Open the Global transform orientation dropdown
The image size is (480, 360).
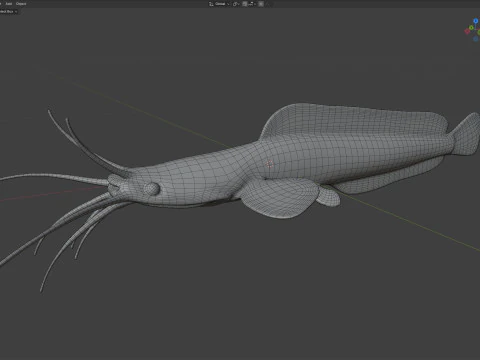coord(219,4)
